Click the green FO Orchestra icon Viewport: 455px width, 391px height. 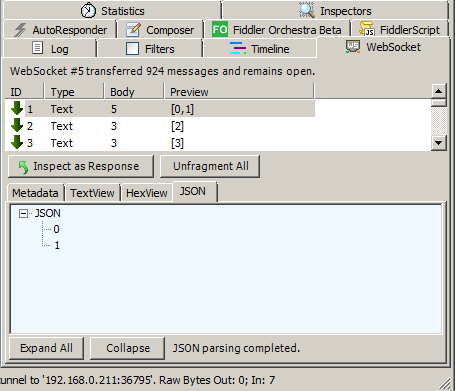click(x=220, y=30)
